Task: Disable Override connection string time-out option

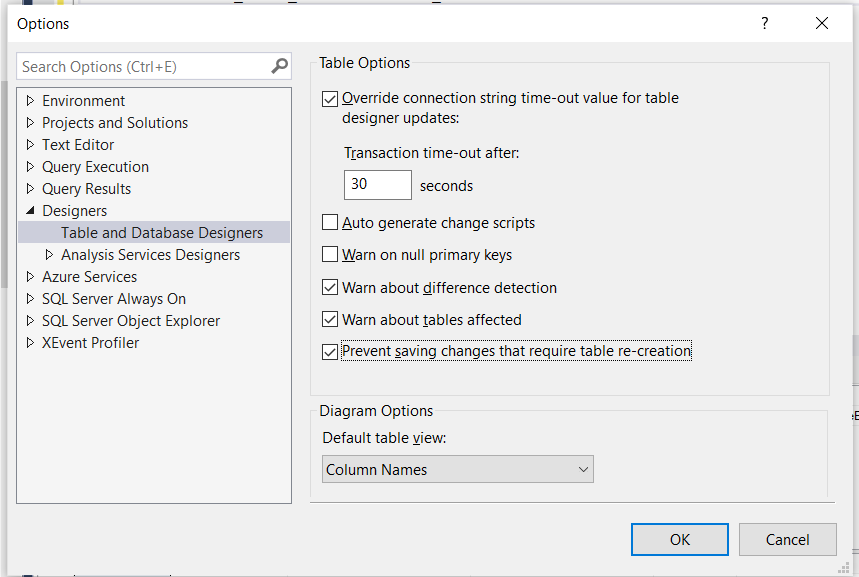Action: tap(330, 98)
